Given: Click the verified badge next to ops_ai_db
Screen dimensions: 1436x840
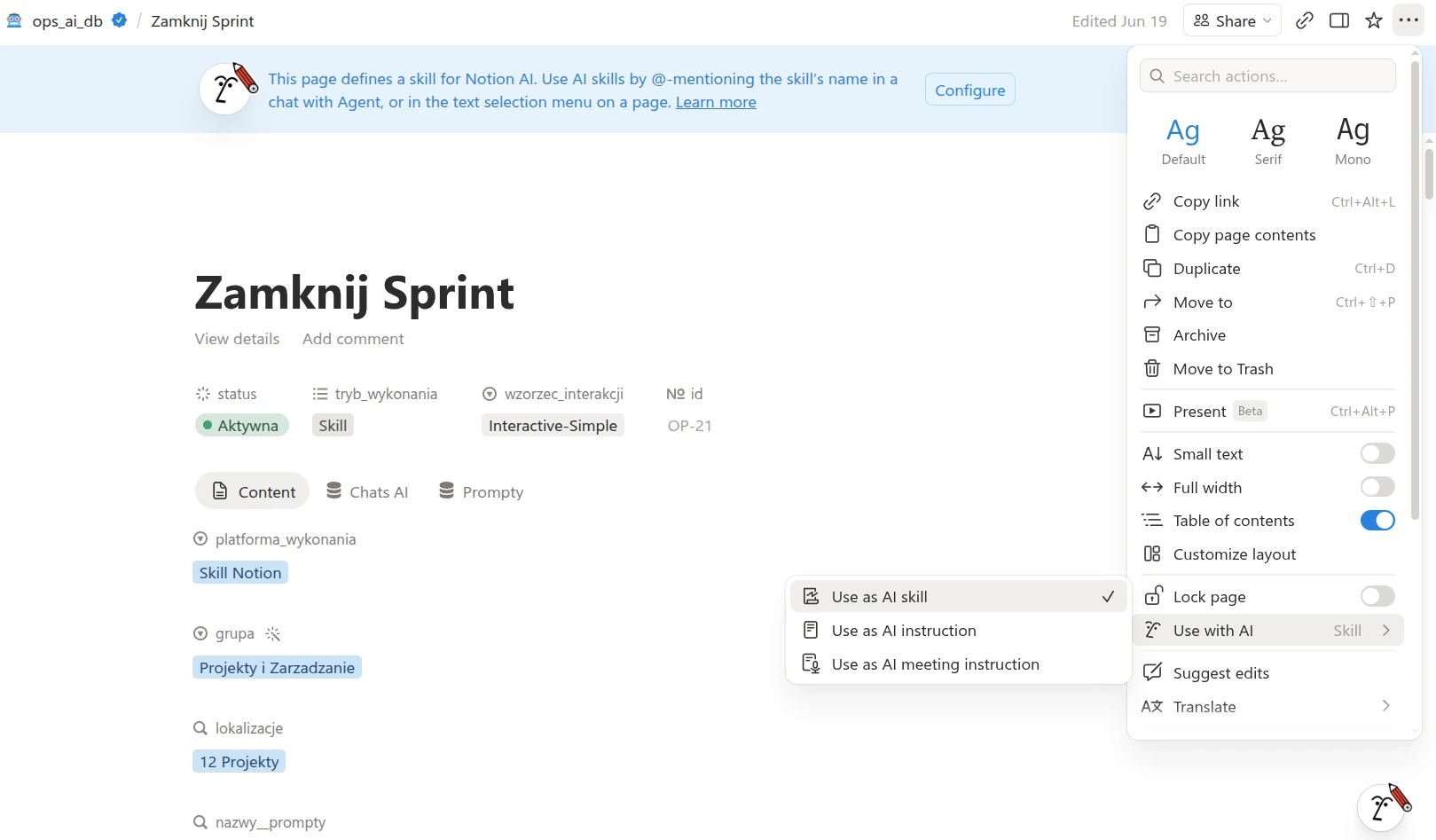Looking at the screenshot, I should click(119, 20).
